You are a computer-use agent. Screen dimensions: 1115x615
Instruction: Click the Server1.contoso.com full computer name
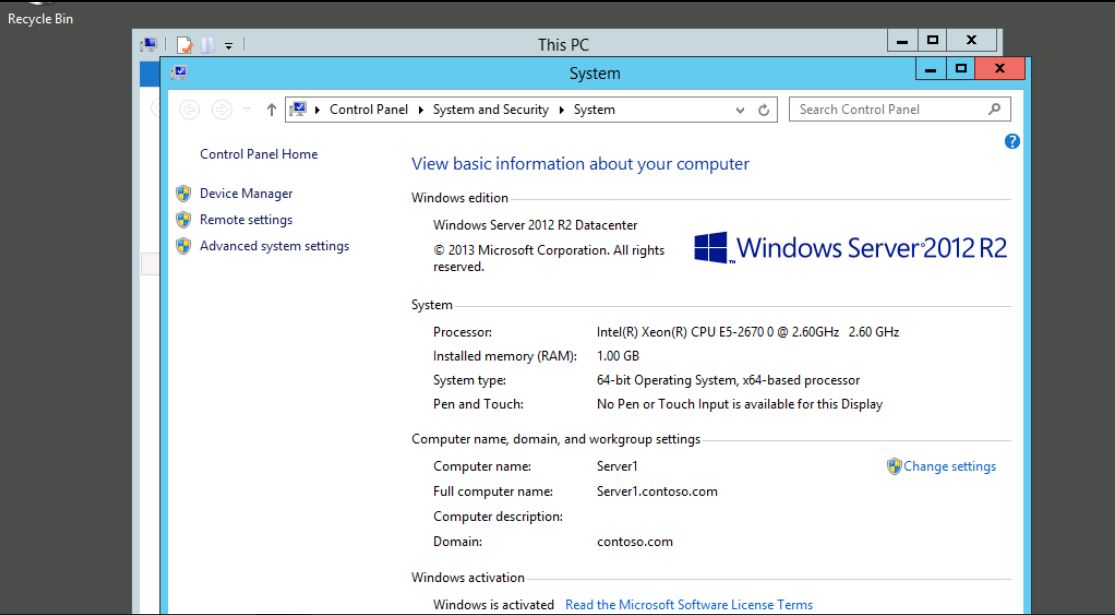(x=657, y=491)
